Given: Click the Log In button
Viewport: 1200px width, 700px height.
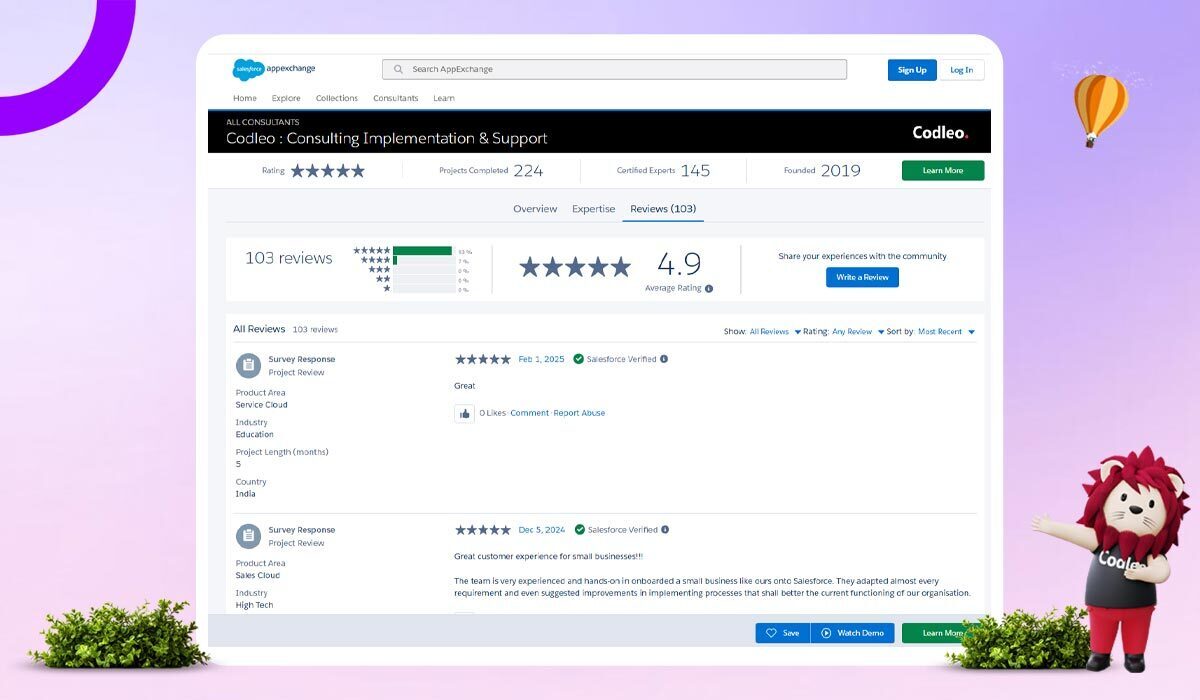Looking at the screenshot, I should 962,70.
